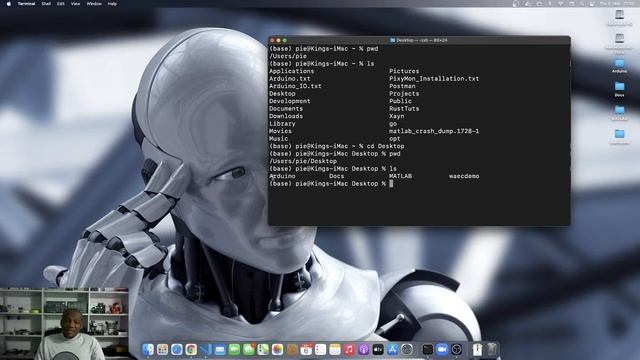This screenshot has height=360, width=640.
Task: Click "matlab_crash_dump.1728-1" in the Terminal
Action: click(x=434, y=131)
